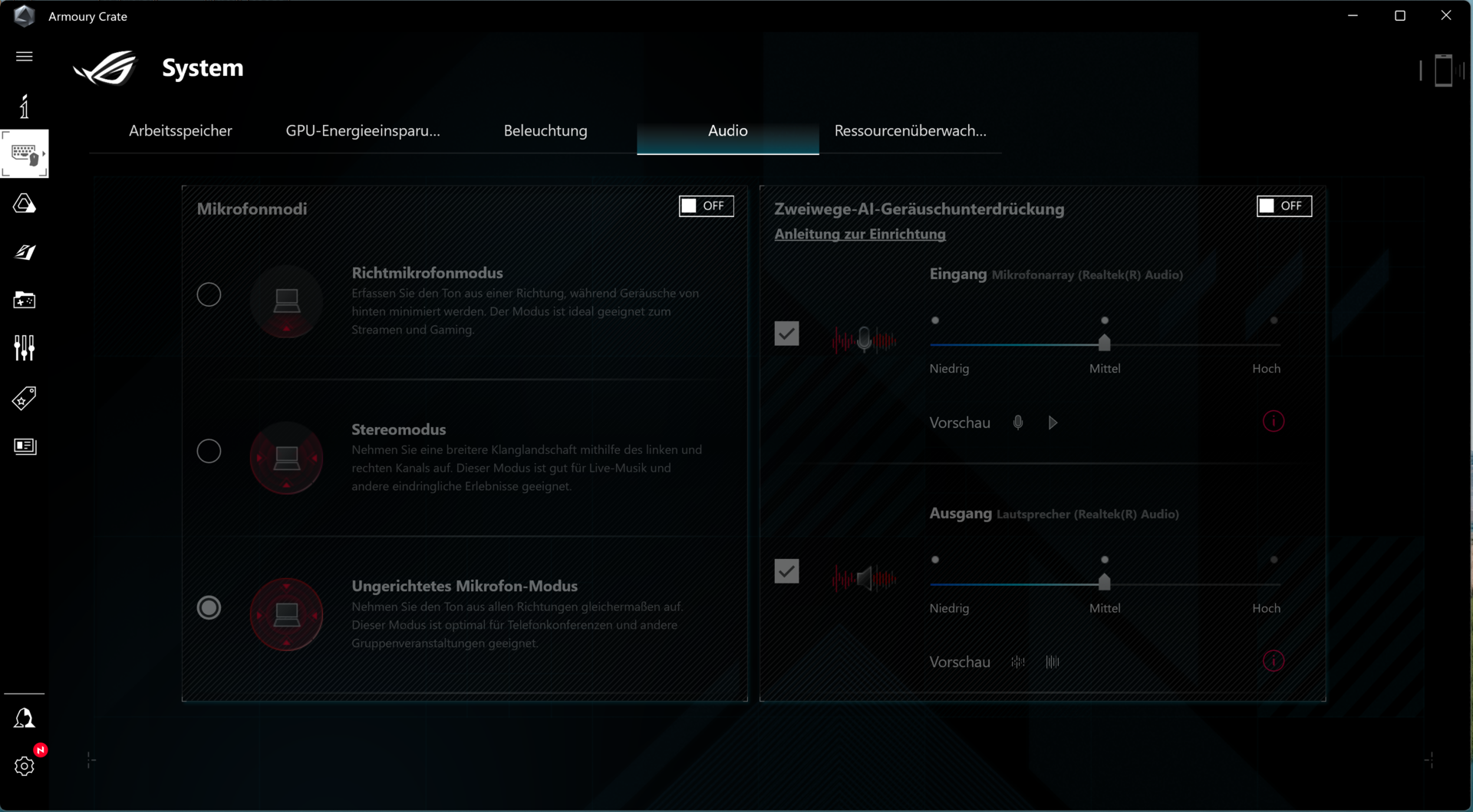Viewport: 1473px width, 812px height.
Task: Show info for the Eingang preview
Action: click(1274, 422)
